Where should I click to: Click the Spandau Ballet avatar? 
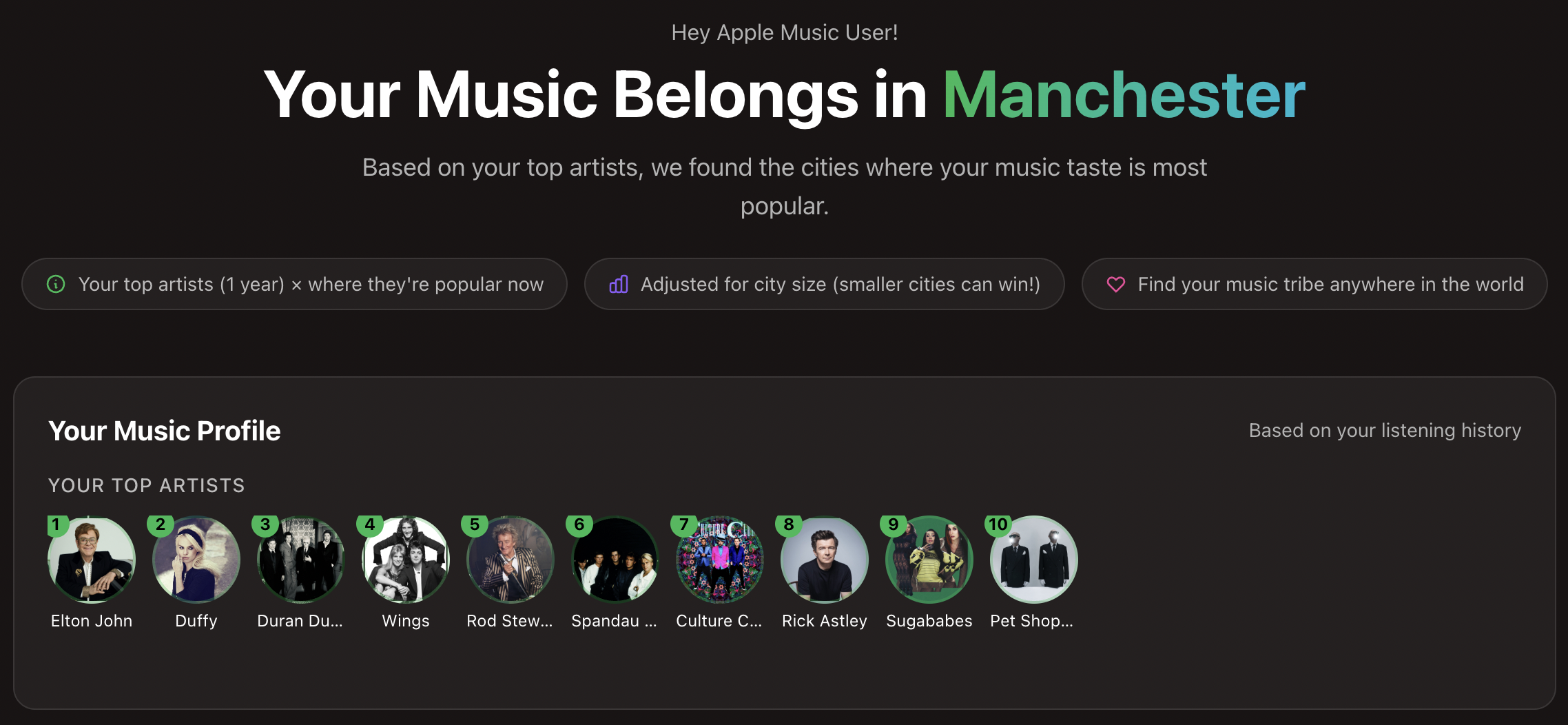click(615, 560)
